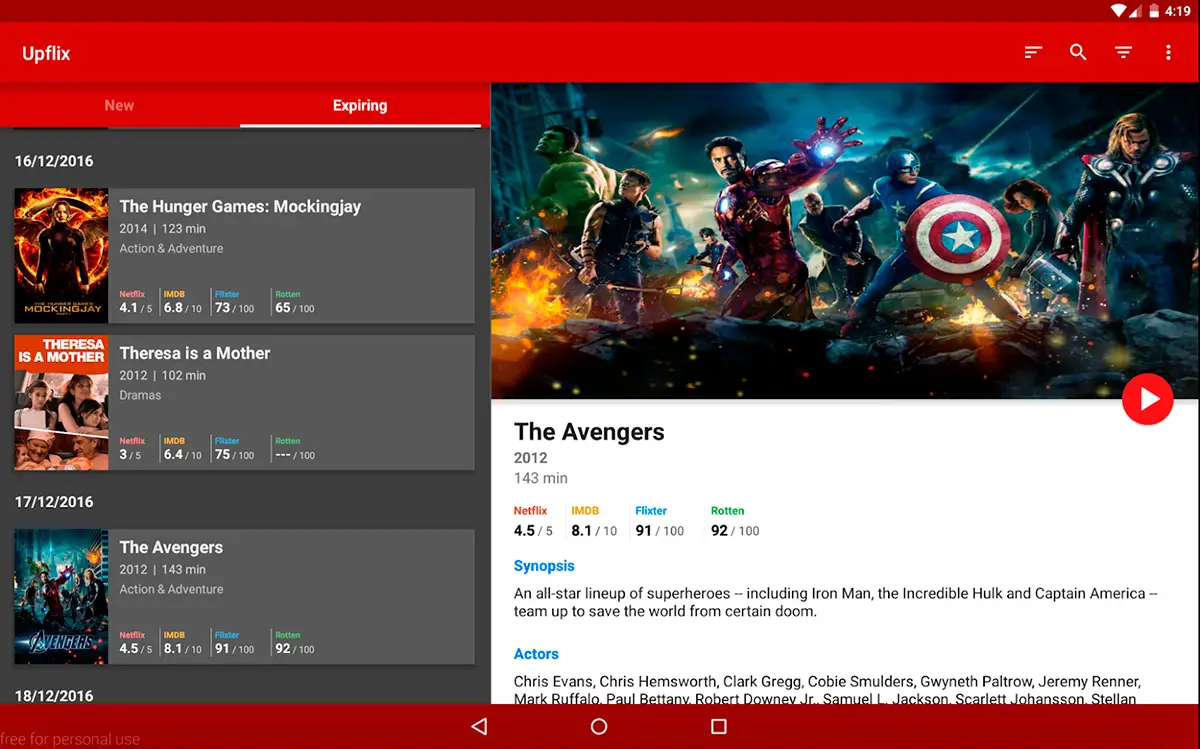The width and height of the screenshot is (1200, 749).
Task: Click Mockingjay's IMDB 6.8 rating
Action: coord(183,302)
